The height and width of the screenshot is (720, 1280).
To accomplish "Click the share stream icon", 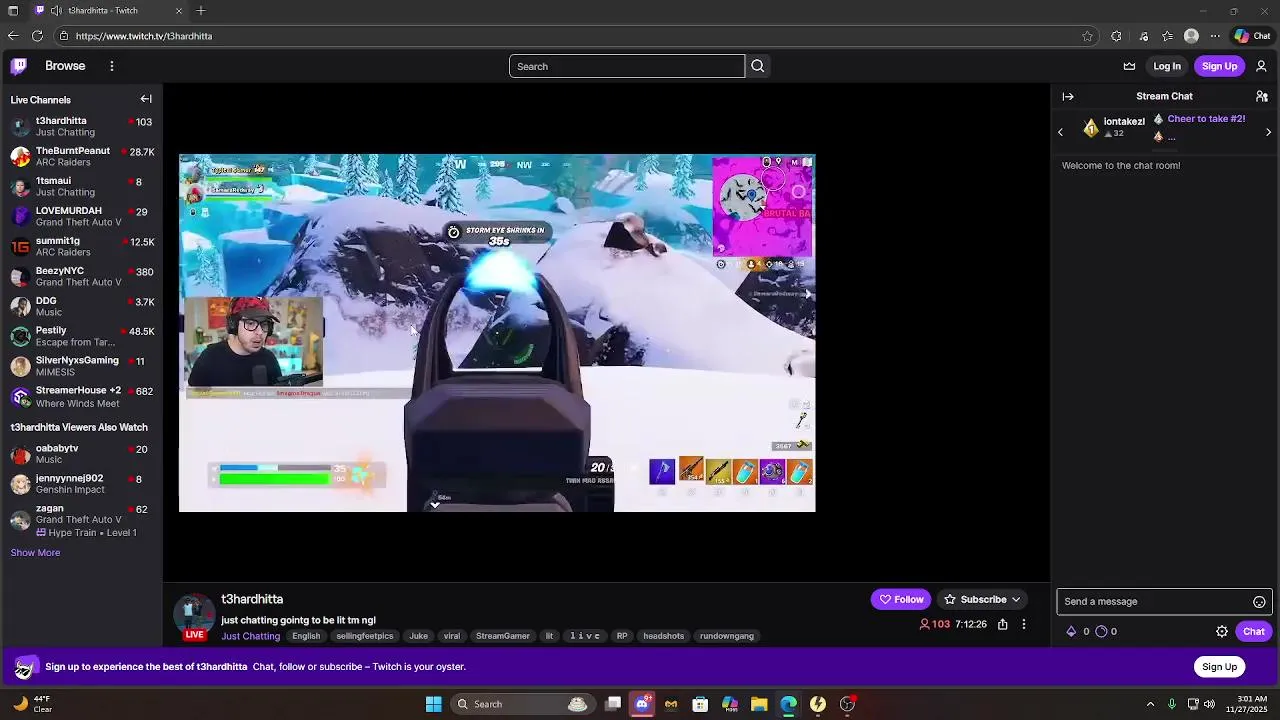I will click(x=1002, y=624).
